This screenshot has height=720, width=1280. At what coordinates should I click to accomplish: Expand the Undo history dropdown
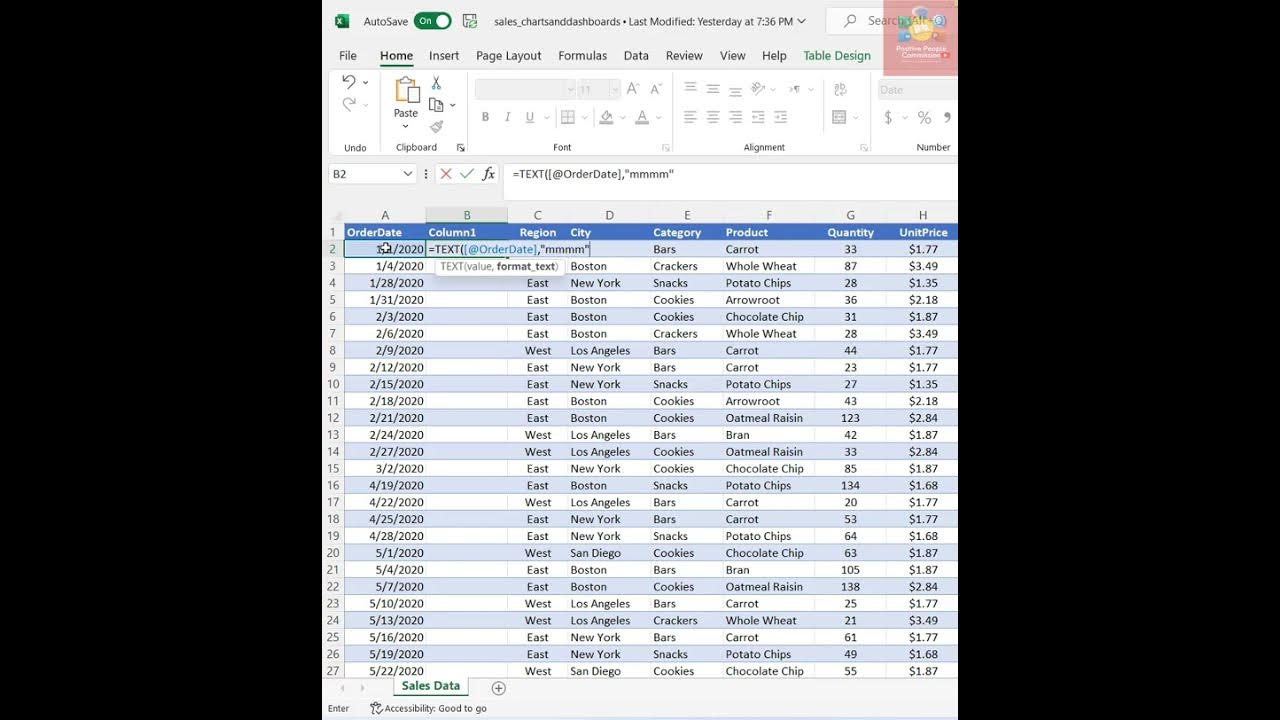[365, 82]
